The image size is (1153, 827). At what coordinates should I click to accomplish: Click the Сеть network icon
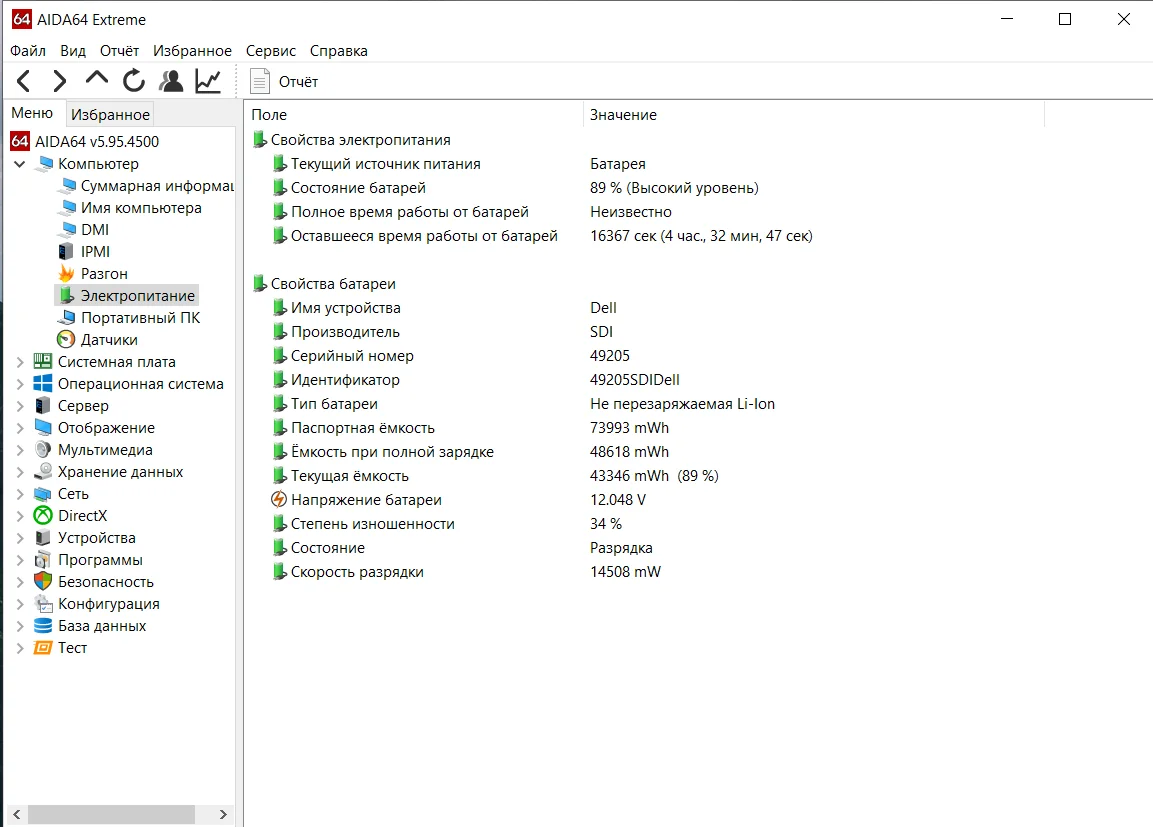(x=43, y=494)
